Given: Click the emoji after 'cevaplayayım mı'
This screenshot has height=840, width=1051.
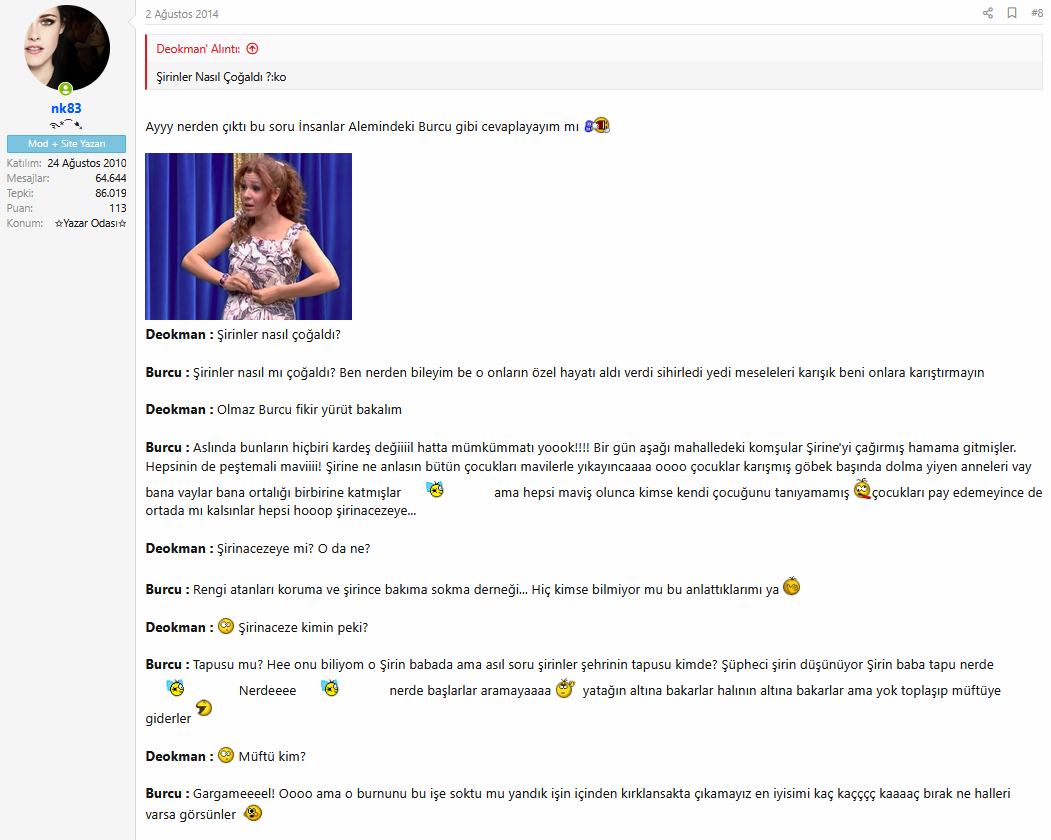Looking at the screenshot, I should (597, 126).
